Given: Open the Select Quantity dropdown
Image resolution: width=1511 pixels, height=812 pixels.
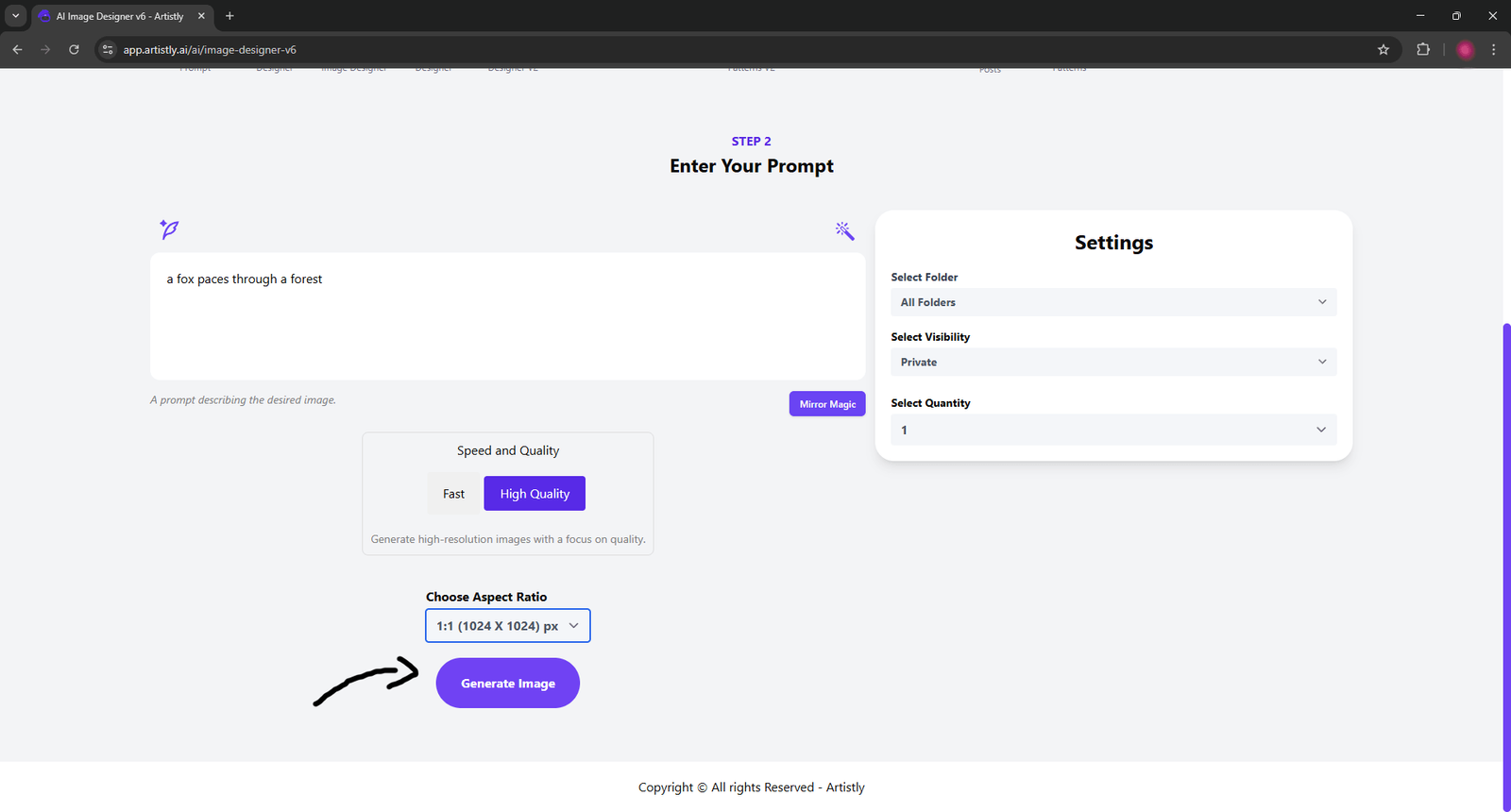Looking at the screenshot, I should coord(1112,430).
